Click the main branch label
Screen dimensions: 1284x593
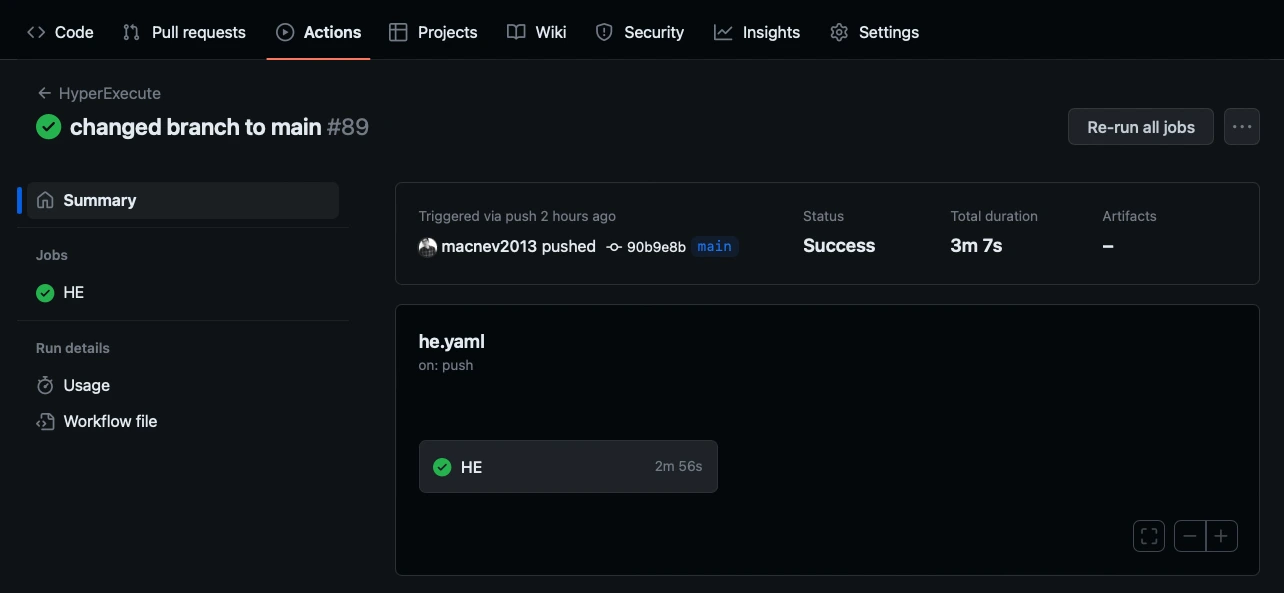pos(714,246)
